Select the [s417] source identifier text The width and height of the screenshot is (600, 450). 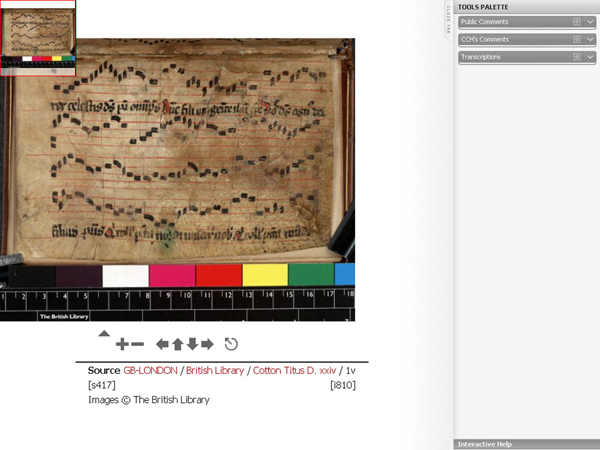(x=101, y=385)
